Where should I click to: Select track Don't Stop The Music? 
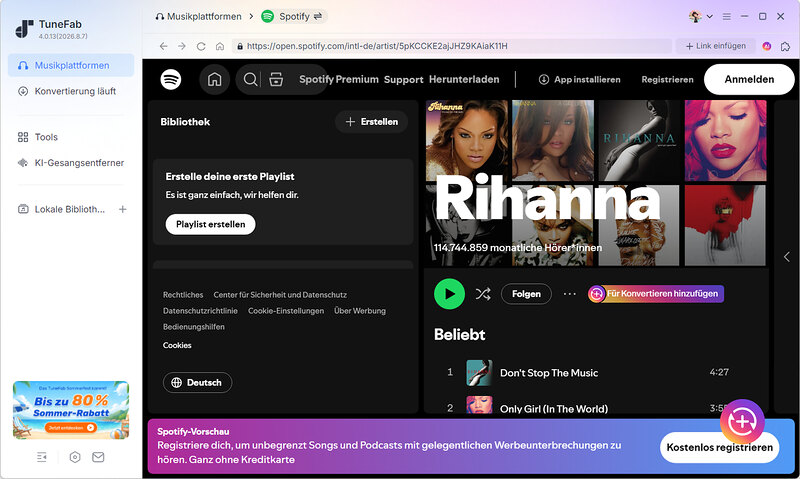(x=548, y=373)
